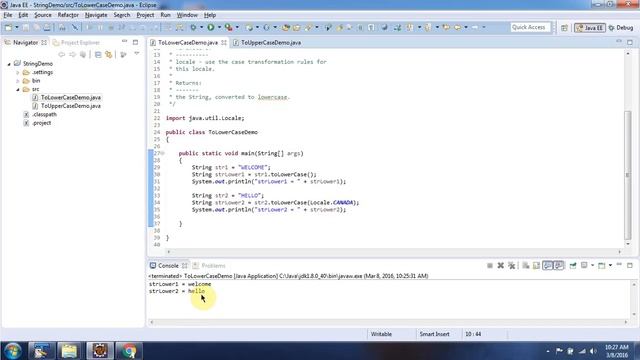Click the Writable status bar entry

(381, 334)
